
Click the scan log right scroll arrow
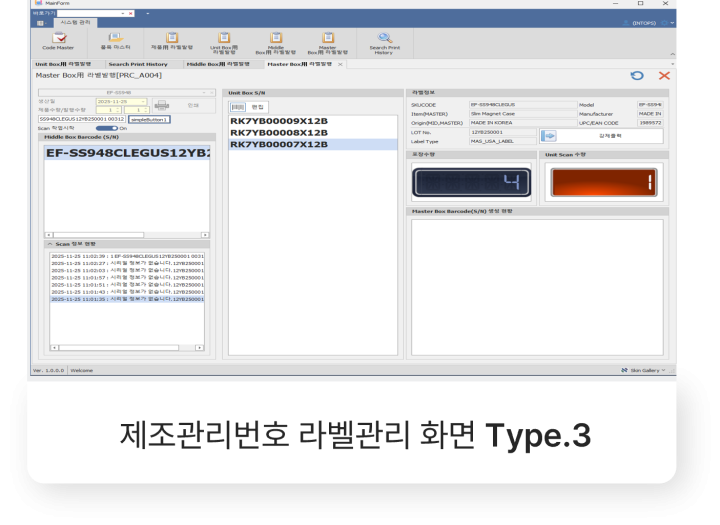pos(199,348)
